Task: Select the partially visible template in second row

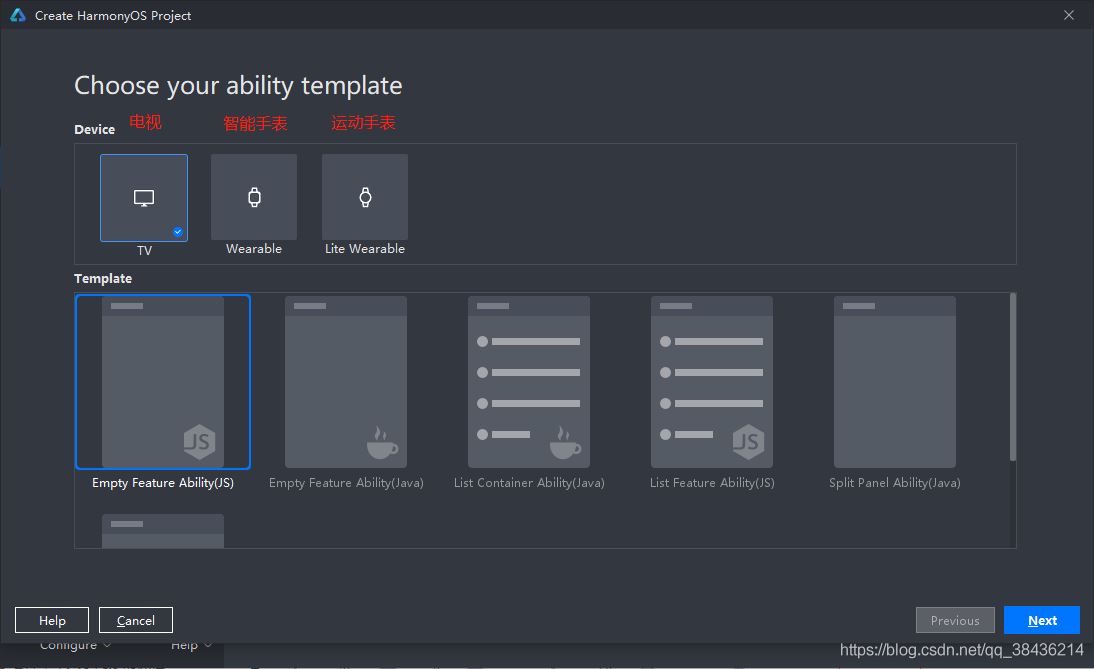Action: [163, 531]
